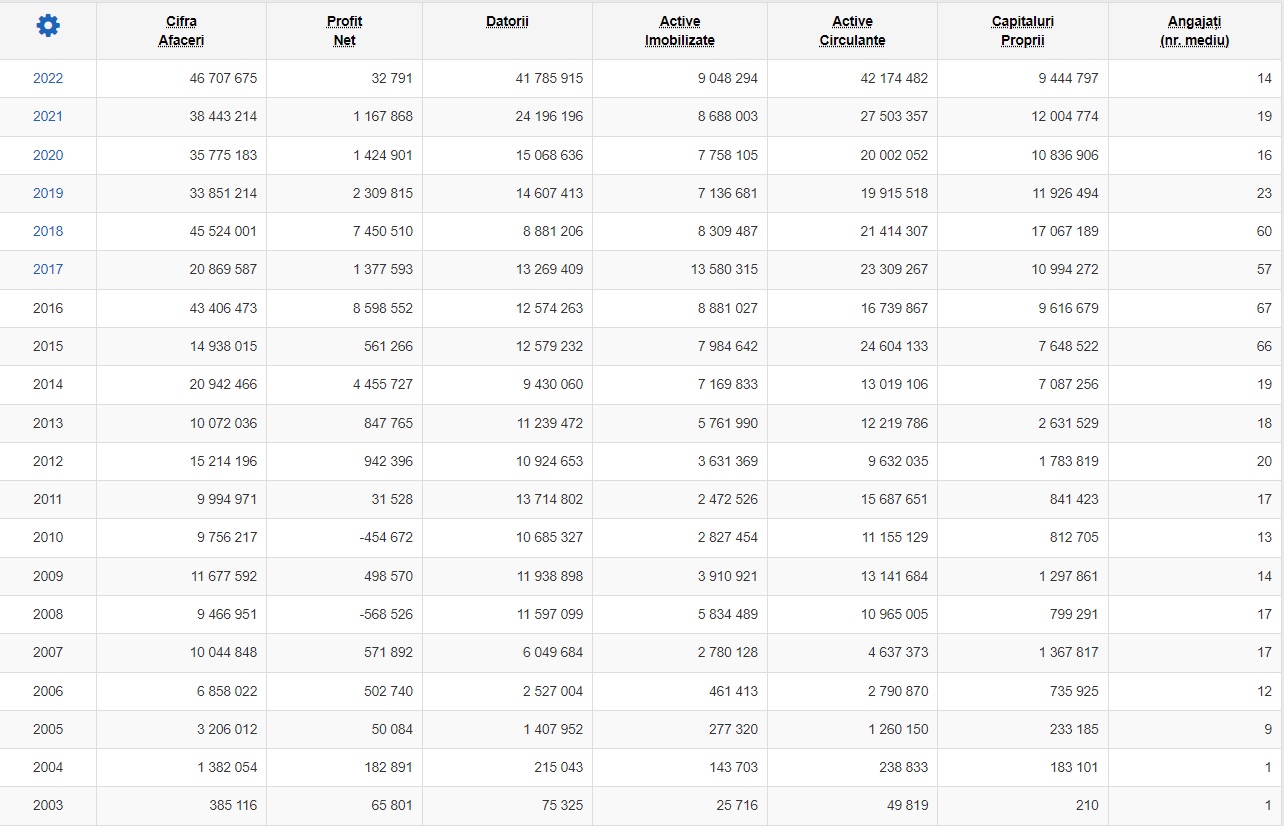
Task: Open the 2022 year link
Action: (48, 78)
